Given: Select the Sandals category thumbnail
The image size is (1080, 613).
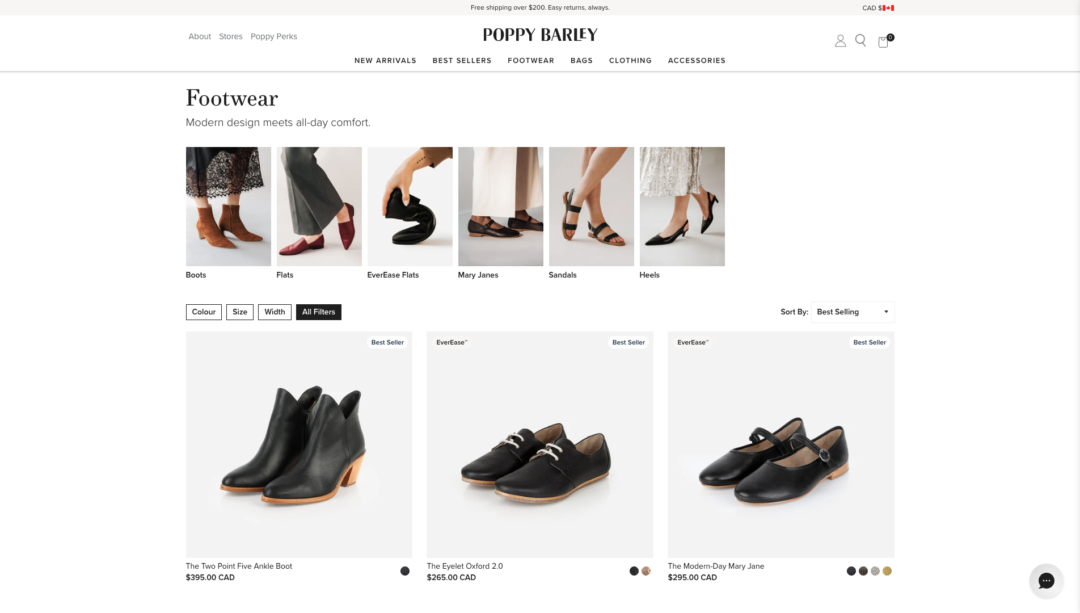Looking at the screenshot, I should pos(591,207).
